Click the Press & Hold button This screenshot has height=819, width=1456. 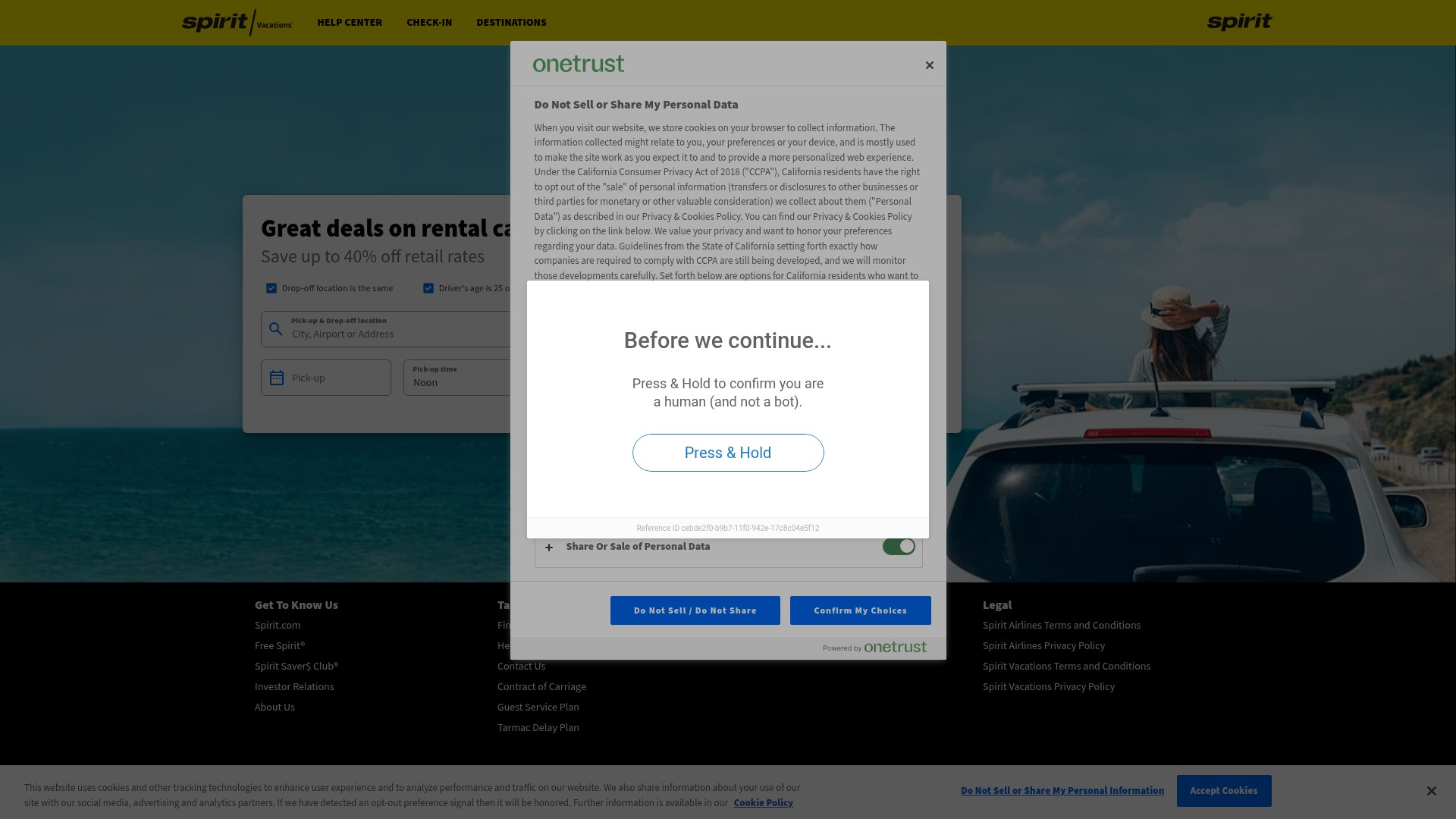click(728, 453)
